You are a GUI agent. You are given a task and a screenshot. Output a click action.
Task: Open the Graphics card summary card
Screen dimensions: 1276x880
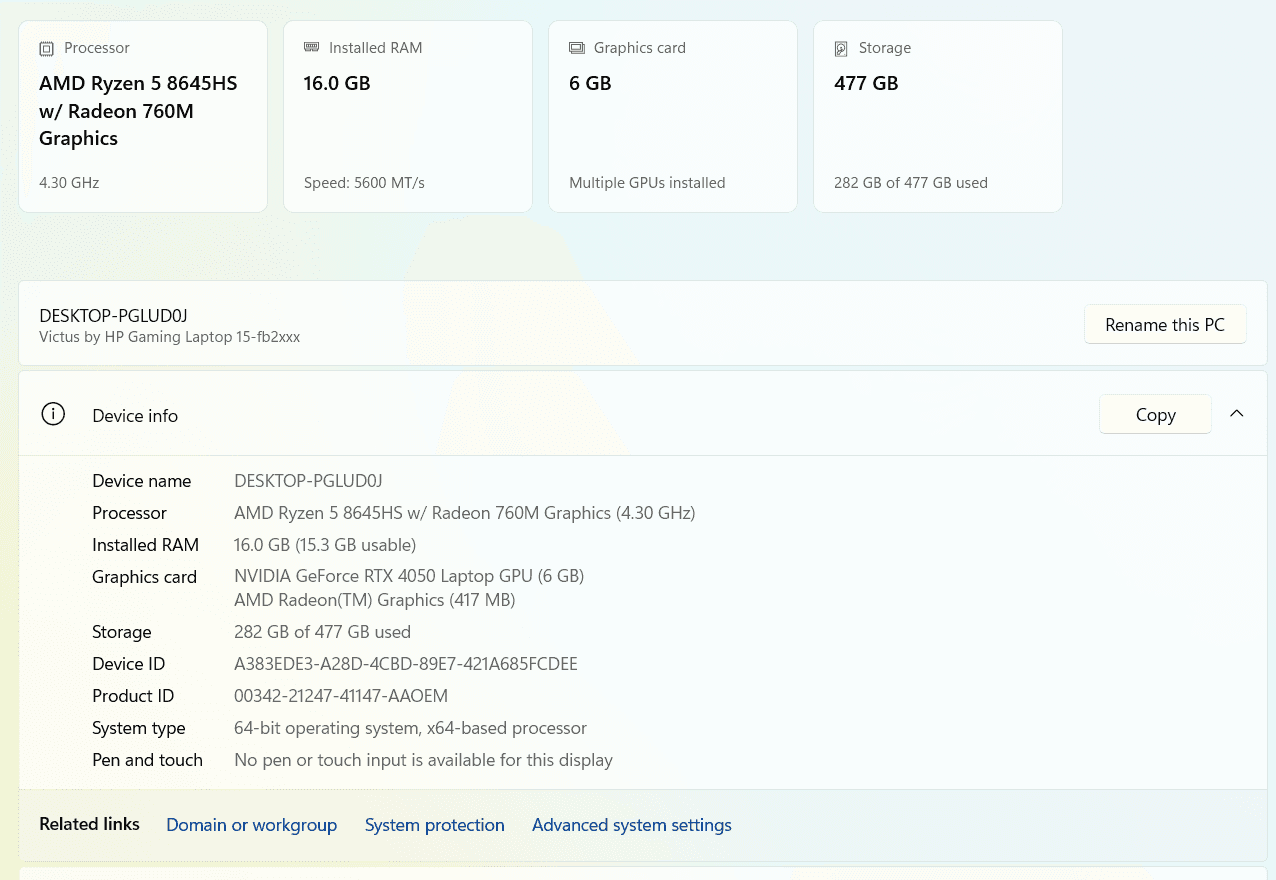click(x=673, y=117)
